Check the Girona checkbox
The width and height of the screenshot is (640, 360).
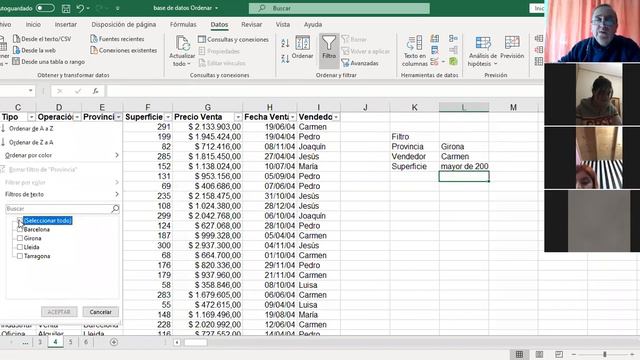tap(20, 238)
